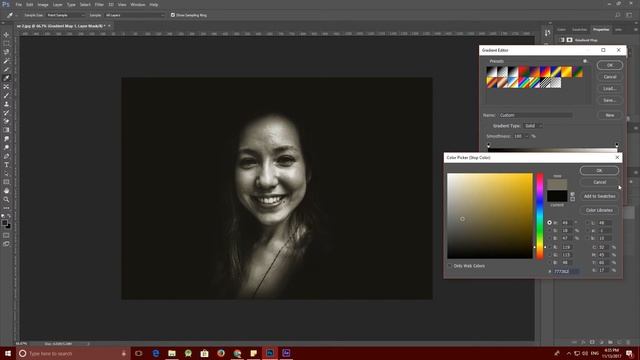The height and width of the screenshot is (360, 640).
Task: Select the Zoom tool
Action: (6, 199)
